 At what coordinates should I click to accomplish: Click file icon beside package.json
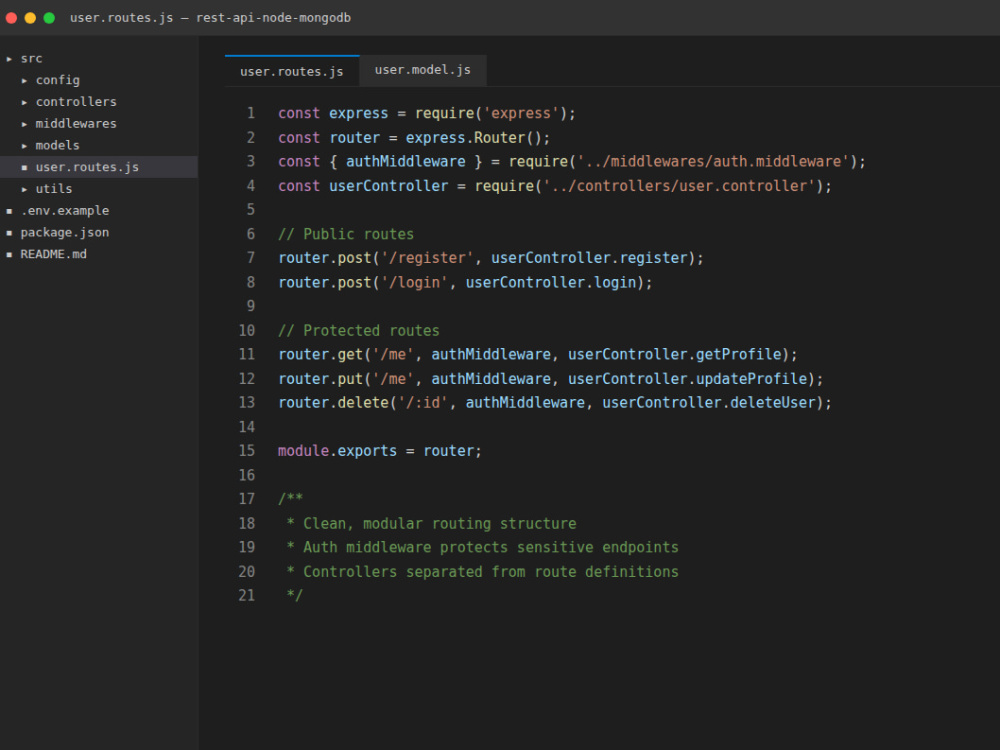(x=9, y=232)
